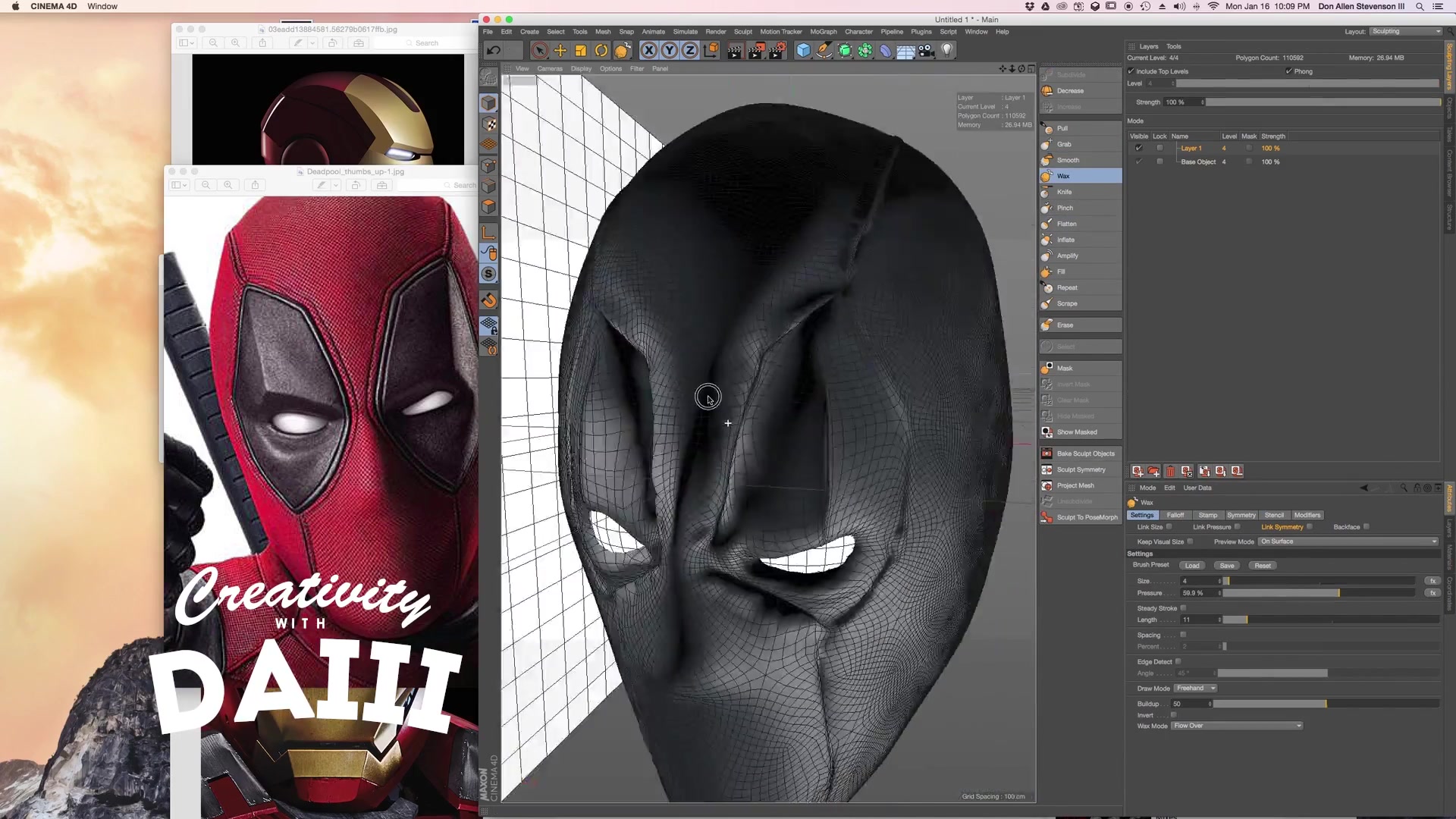This screenshot has height=819, width=1456.
Task: Click the Load brush preset button
Action: click(1192, 566)
